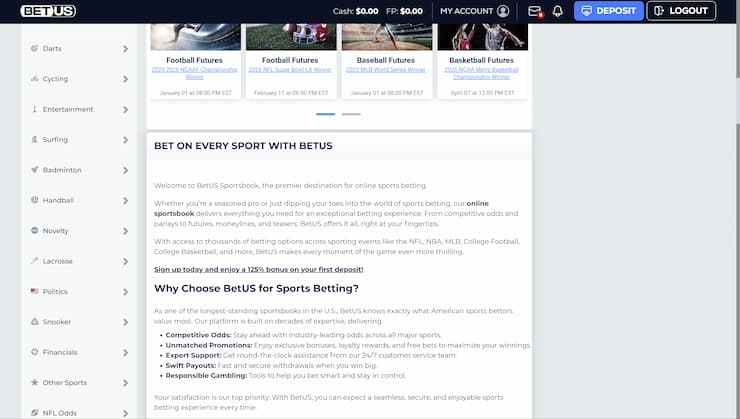Viewport: 740px width, 419px height.
Task: Expand the Handball category chevron
Action: [126, 201]
